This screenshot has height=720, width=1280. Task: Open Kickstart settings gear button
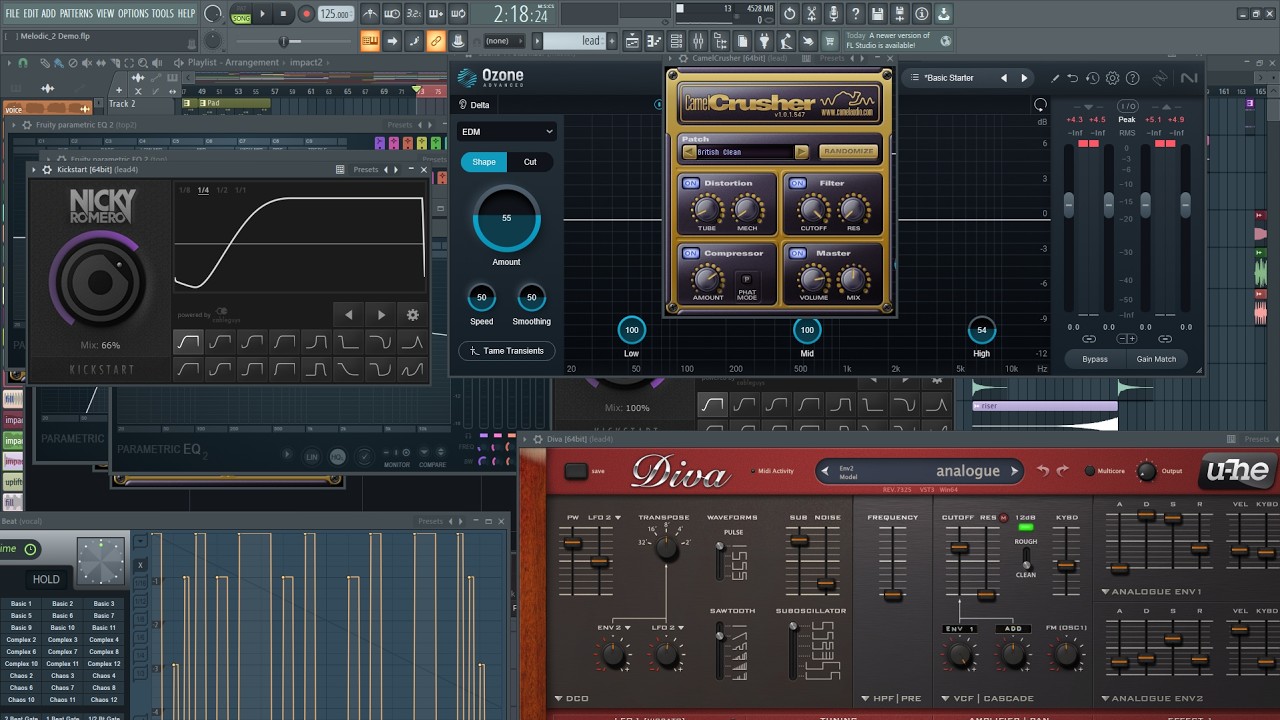tap(412, 314)
